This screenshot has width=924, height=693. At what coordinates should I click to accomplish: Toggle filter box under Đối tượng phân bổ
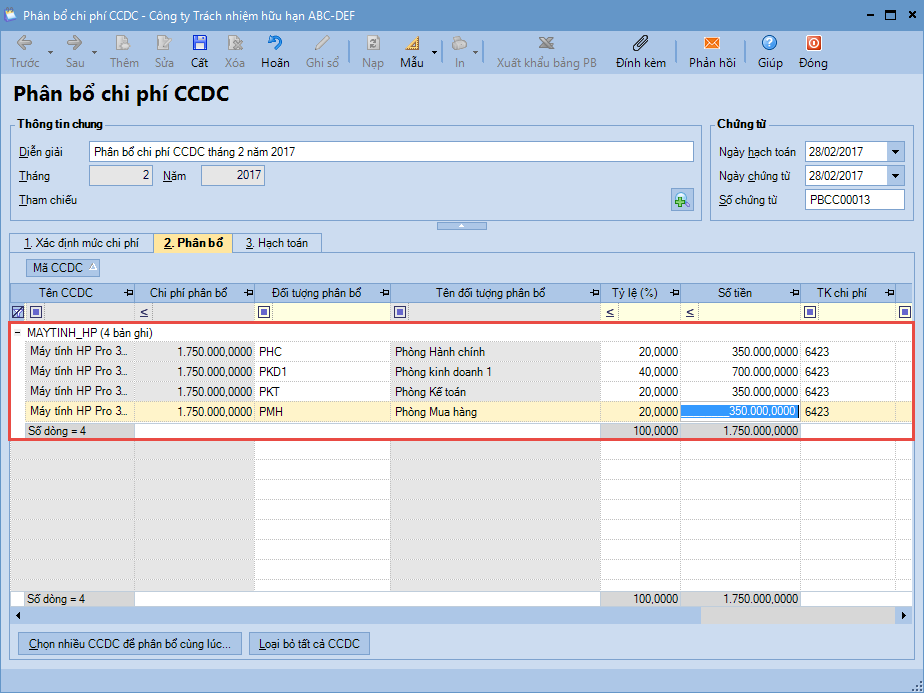click(x=264, y=312)
